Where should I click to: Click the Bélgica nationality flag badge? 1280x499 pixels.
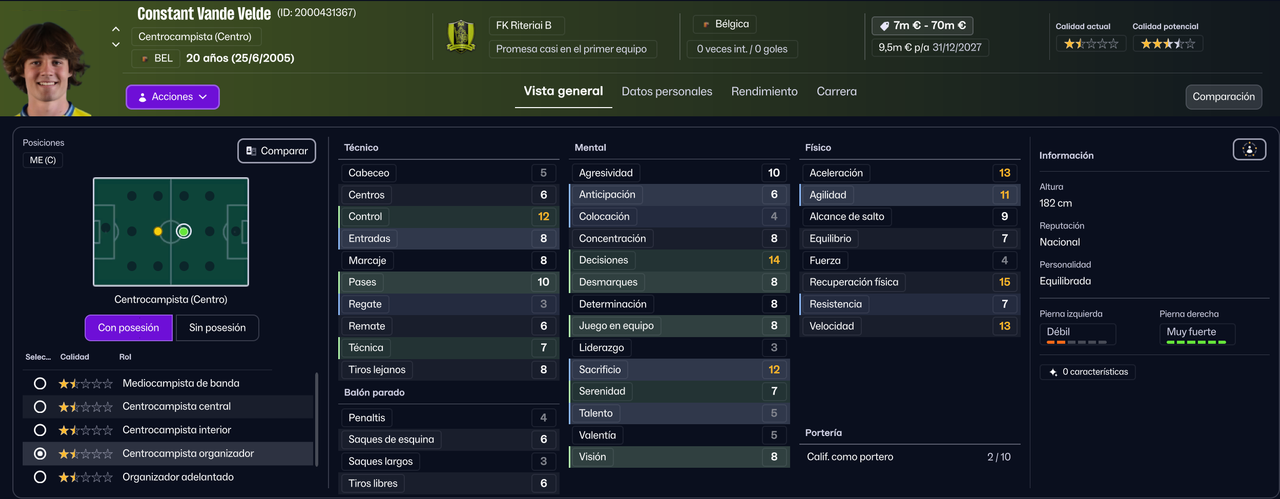click(x=706, y=24)
